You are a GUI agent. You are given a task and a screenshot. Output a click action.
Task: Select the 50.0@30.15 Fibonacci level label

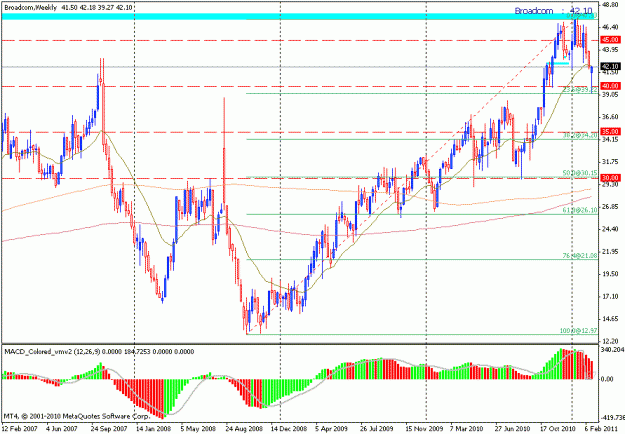click(x=580, y=173)
